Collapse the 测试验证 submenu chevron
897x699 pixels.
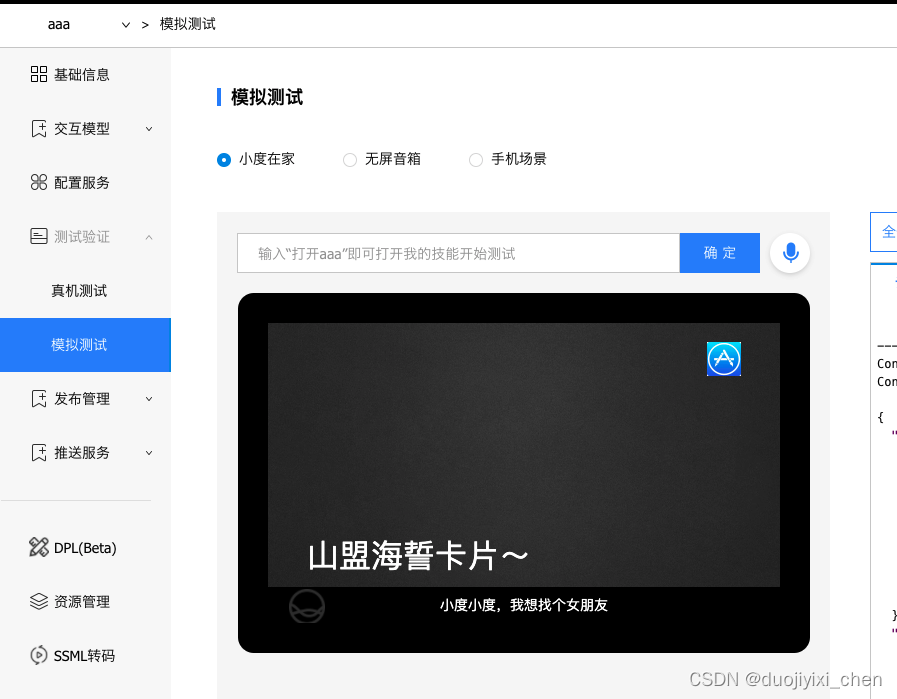pos(149,237)
